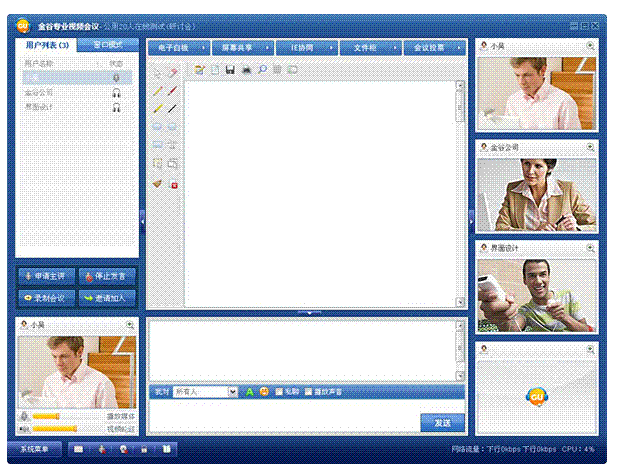This screenshot has width=624, height=473.
Task: Click the 视频标注 link under local video
Action: click(121, 429)
